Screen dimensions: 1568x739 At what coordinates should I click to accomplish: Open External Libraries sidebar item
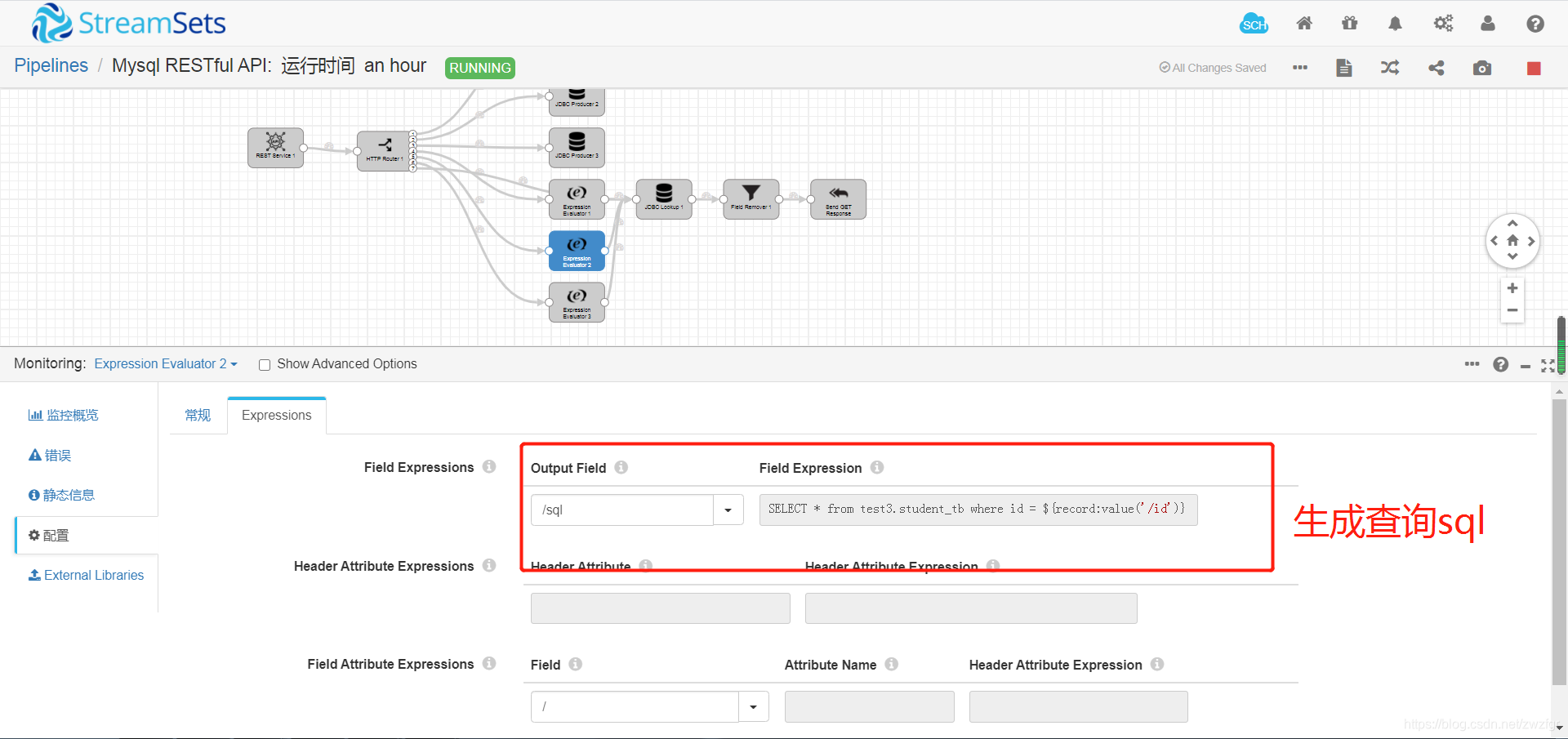point(86,576)
